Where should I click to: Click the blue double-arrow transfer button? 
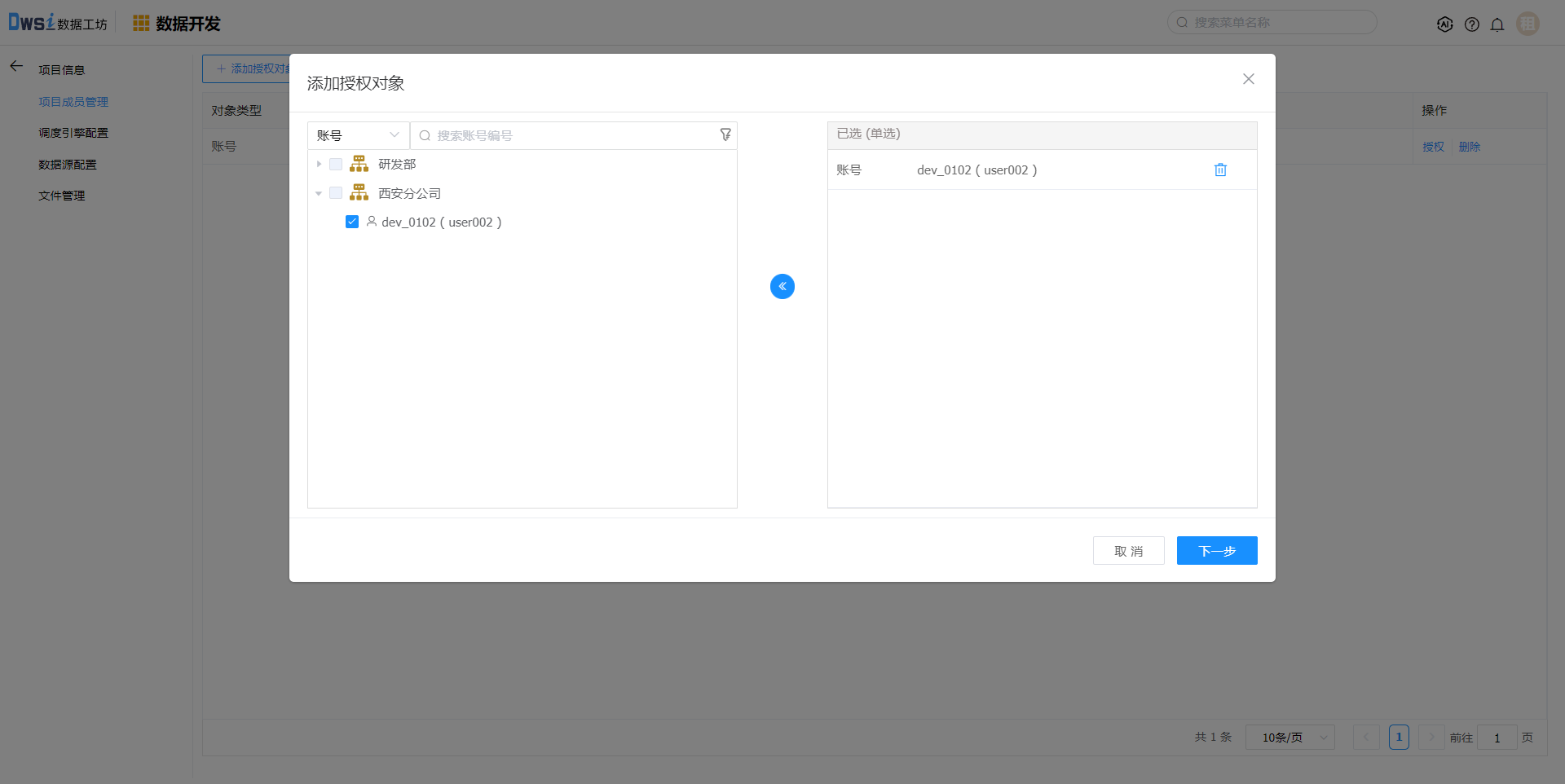coord(782,286)
